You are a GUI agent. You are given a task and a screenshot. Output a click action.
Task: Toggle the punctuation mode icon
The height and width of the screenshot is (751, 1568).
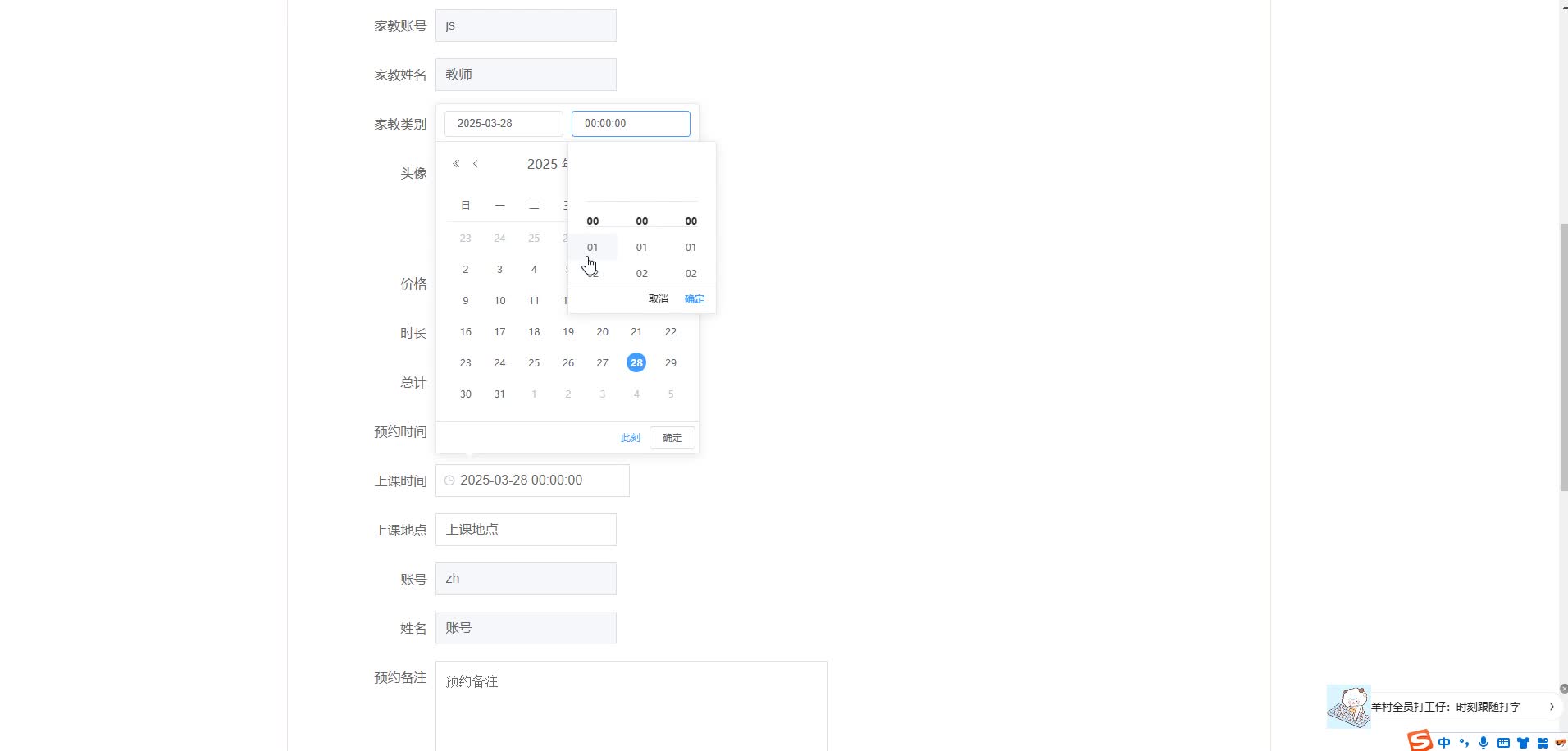(1464, 742)
